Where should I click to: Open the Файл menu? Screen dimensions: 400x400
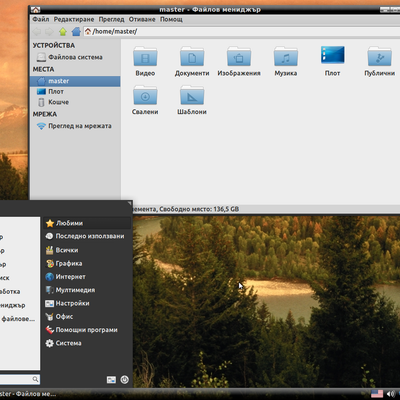pyautogui.click(x=41, y=19)
